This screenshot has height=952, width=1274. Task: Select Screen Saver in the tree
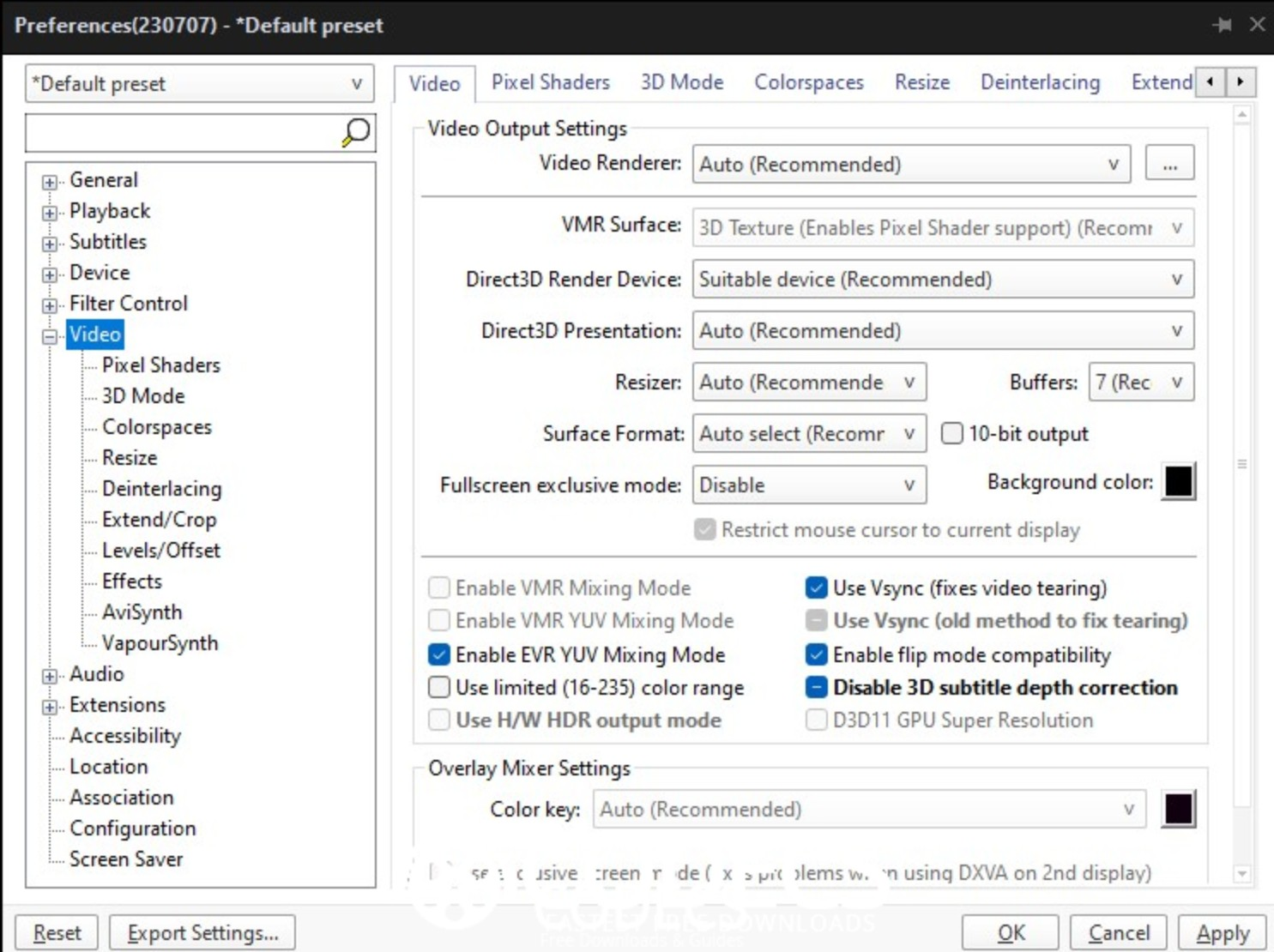tap(126, 859)
